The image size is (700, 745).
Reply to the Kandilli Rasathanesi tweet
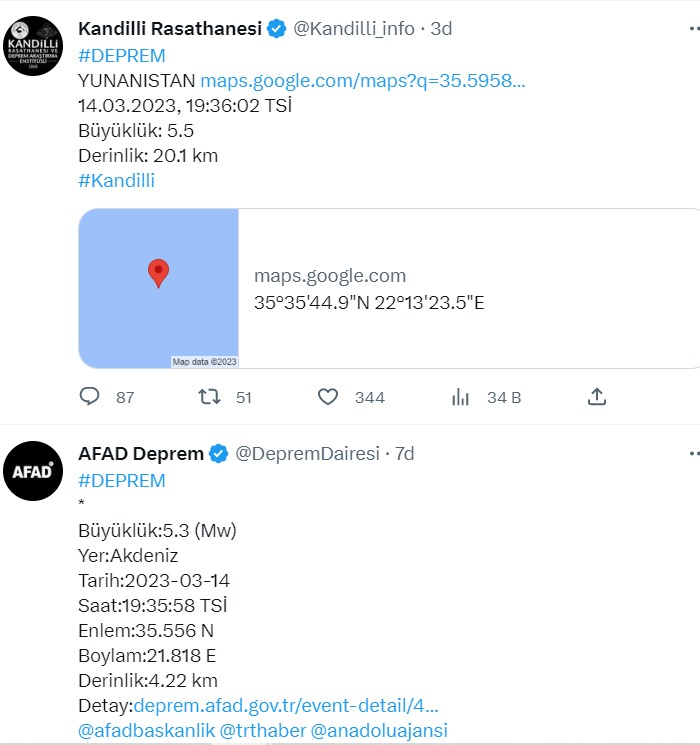tap(89, 397)
